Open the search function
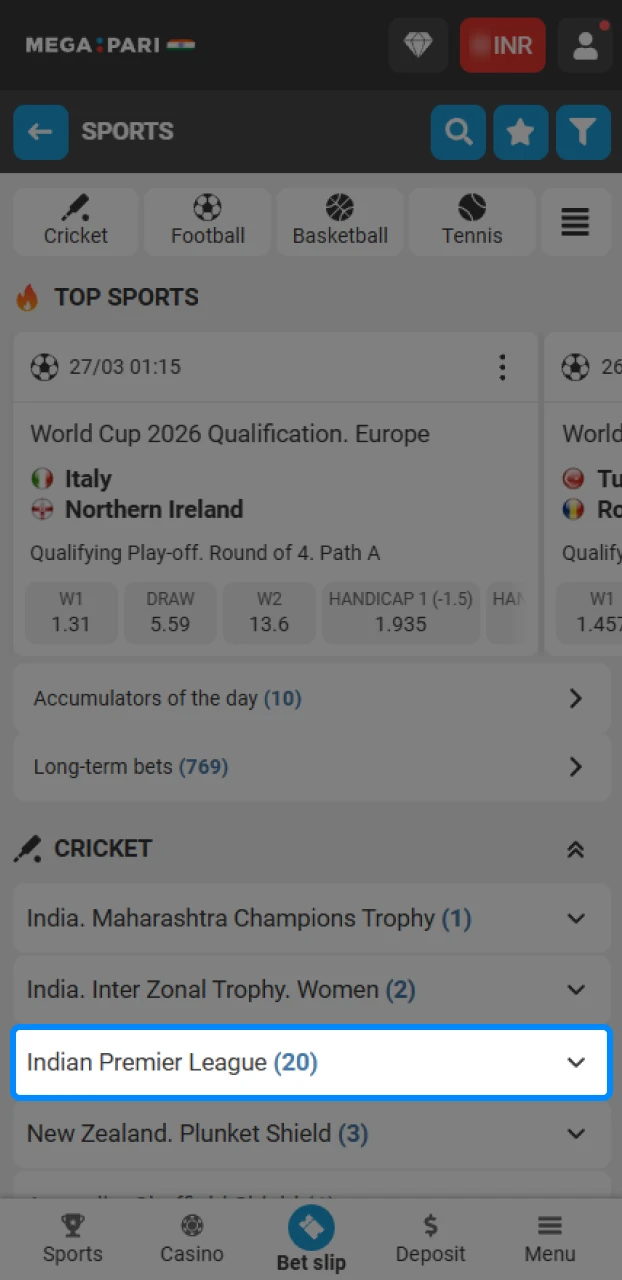 458,132
